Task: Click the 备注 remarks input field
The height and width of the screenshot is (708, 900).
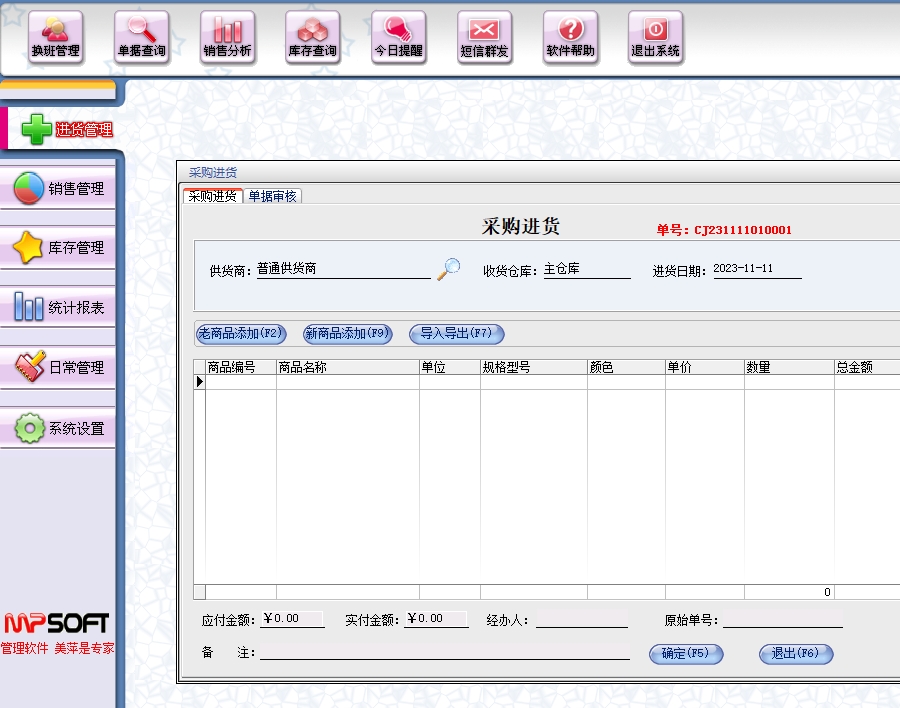Action: coord(445,652)
